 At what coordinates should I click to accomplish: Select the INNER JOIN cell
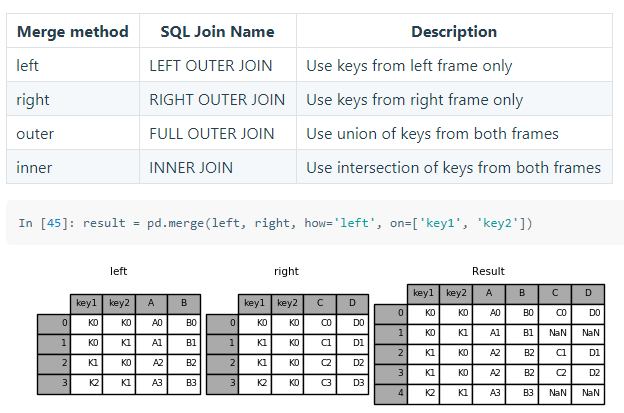click(191, 168)
